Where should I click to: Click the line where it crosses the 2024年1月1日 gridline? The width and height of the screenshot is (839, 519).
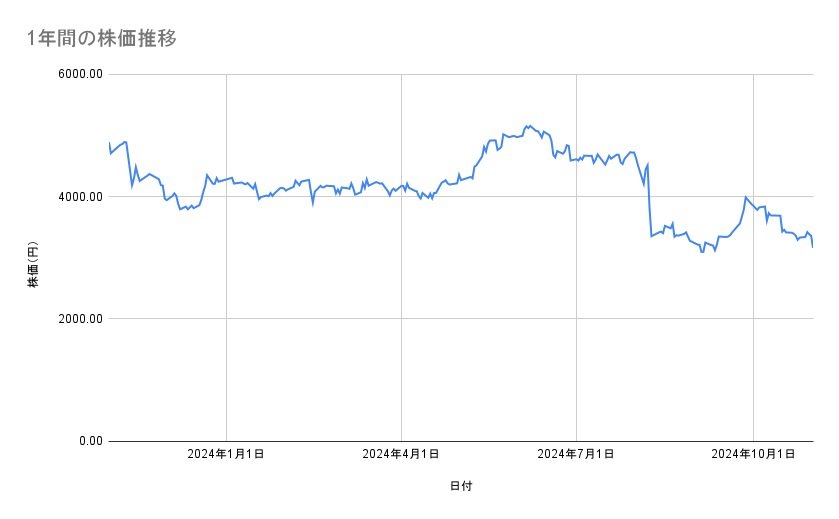(227, 178)
